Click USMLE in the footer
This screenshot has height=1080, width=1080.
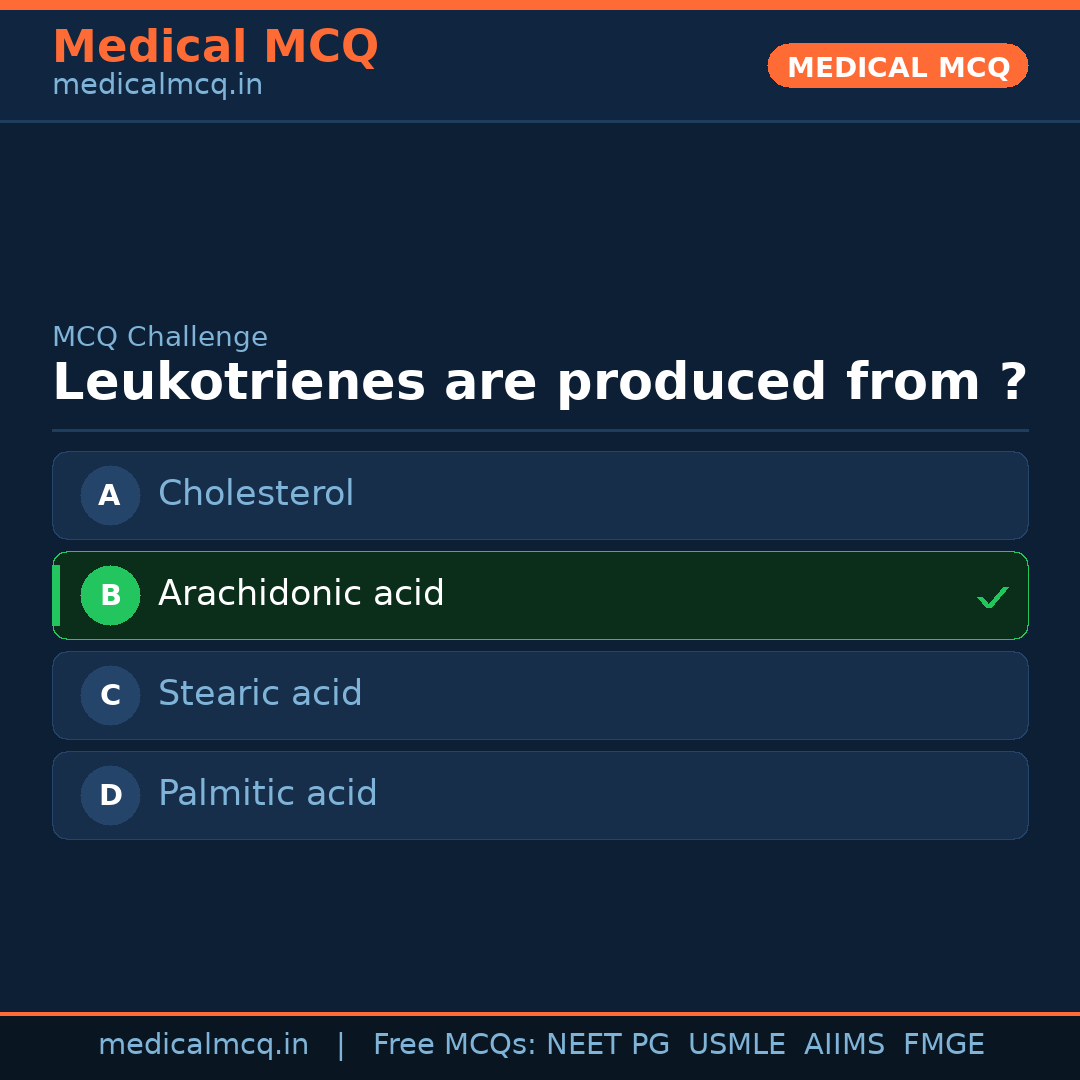click(x=736, y=1045)
